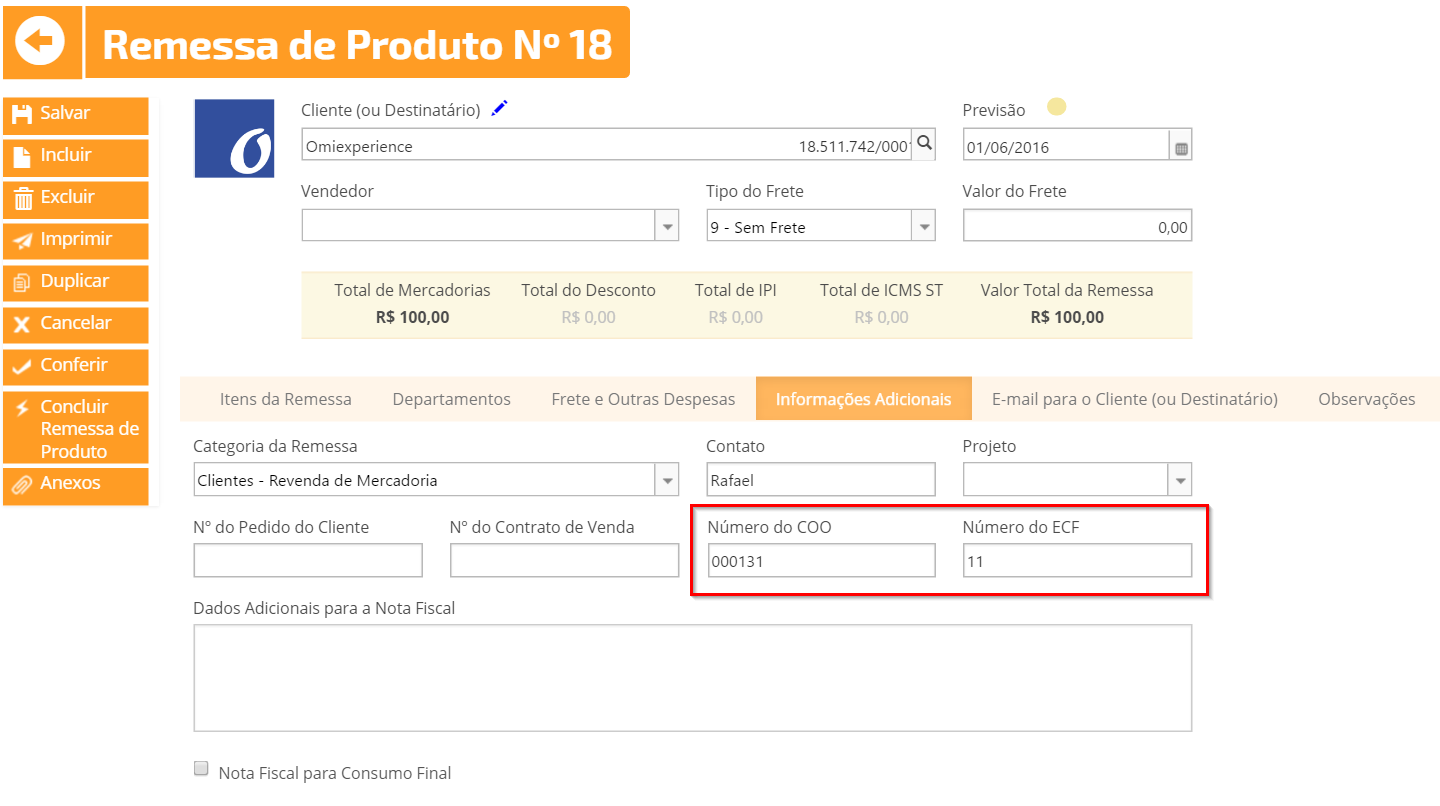Click the Total de Mercadorias R$ 100,00 value
This screenshot has width=1440, height=806.
412,317
